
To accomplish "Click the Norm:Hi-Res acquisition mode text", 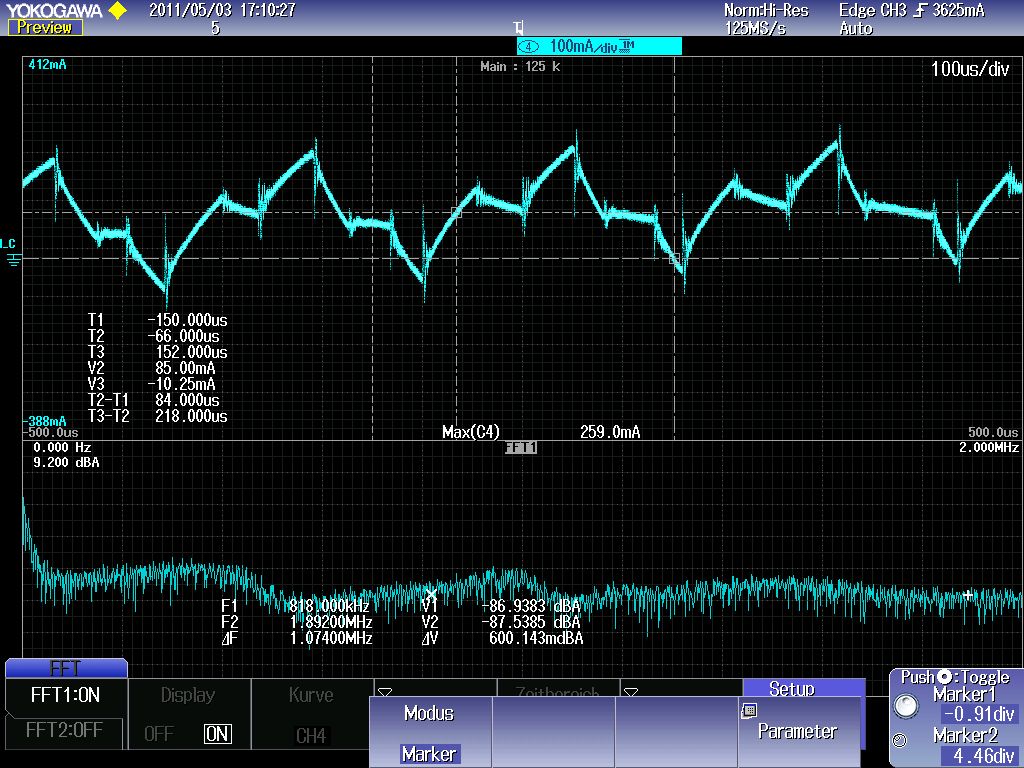I will pyautogui.click(x=766, y=10).
